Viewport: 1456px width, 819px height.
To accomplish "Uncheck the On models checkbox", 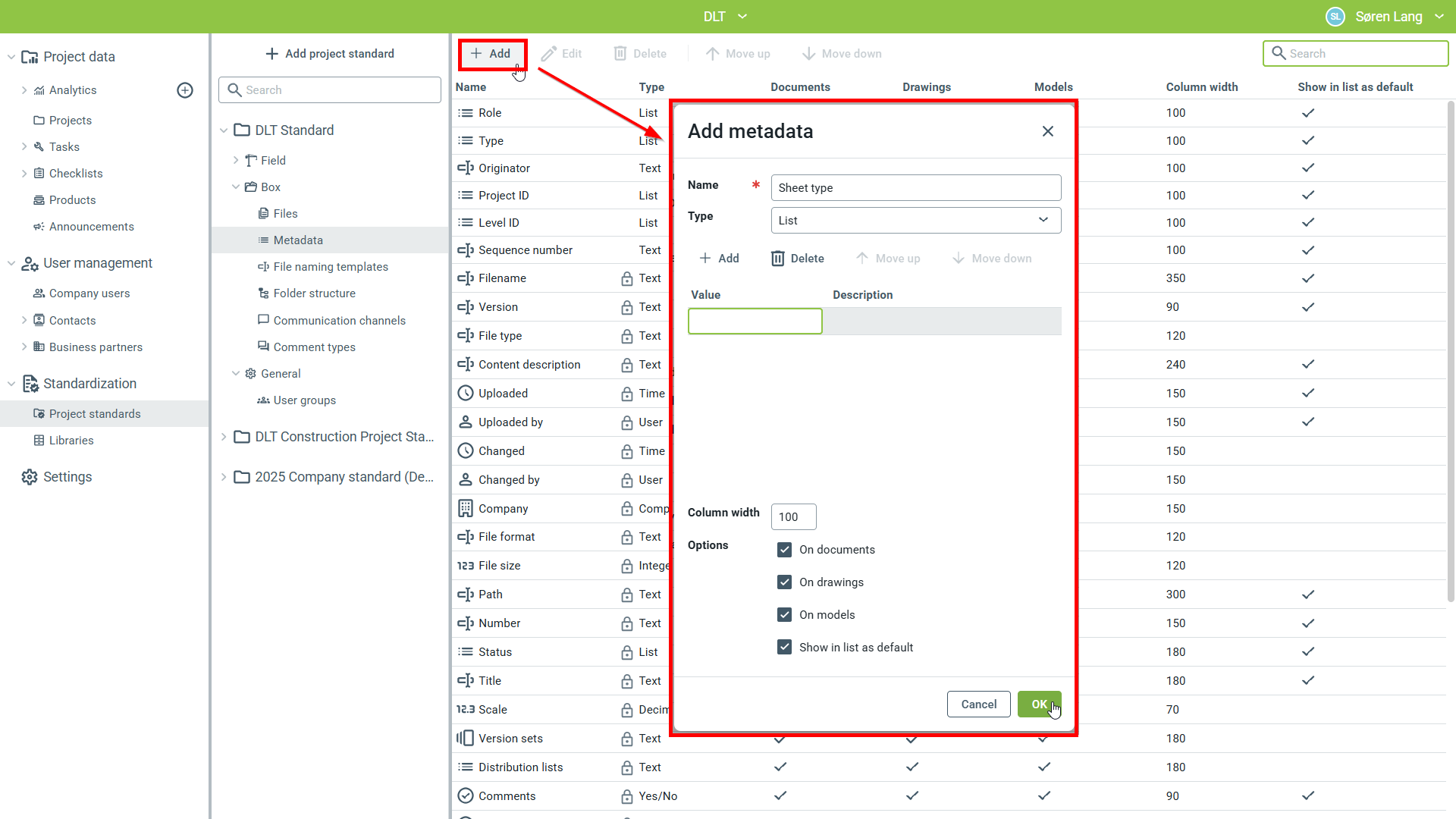I will 785,615.
